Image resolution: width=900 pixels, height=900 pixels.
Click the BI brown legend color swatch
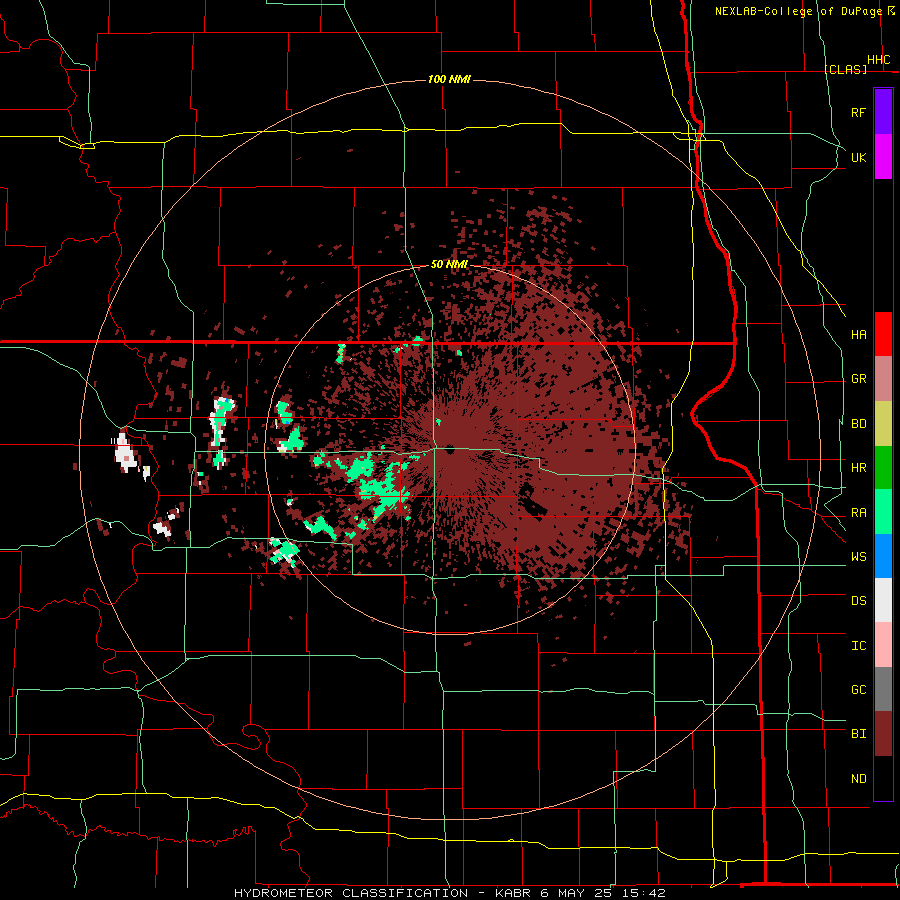pos(883,734)
